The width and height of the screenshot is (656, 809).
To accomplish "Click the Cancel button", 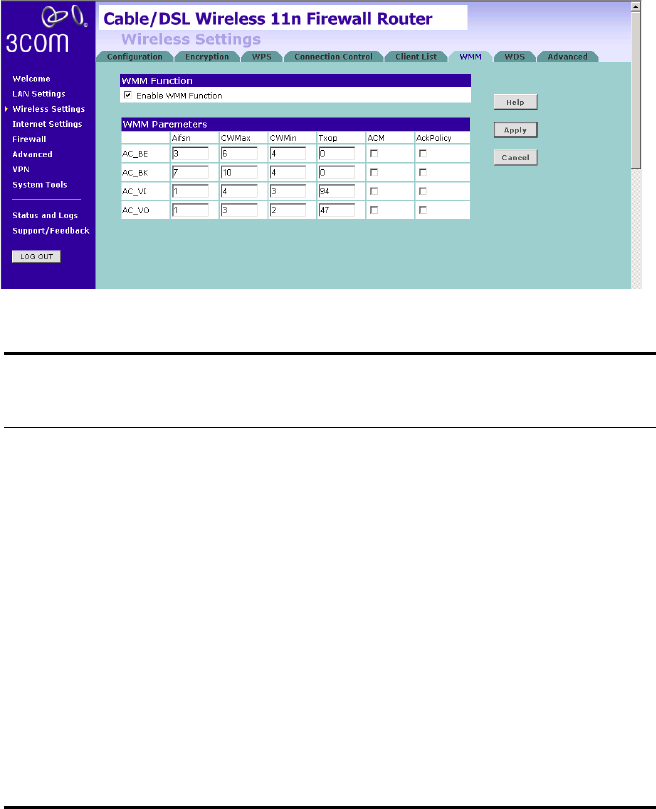I will 516,157.
